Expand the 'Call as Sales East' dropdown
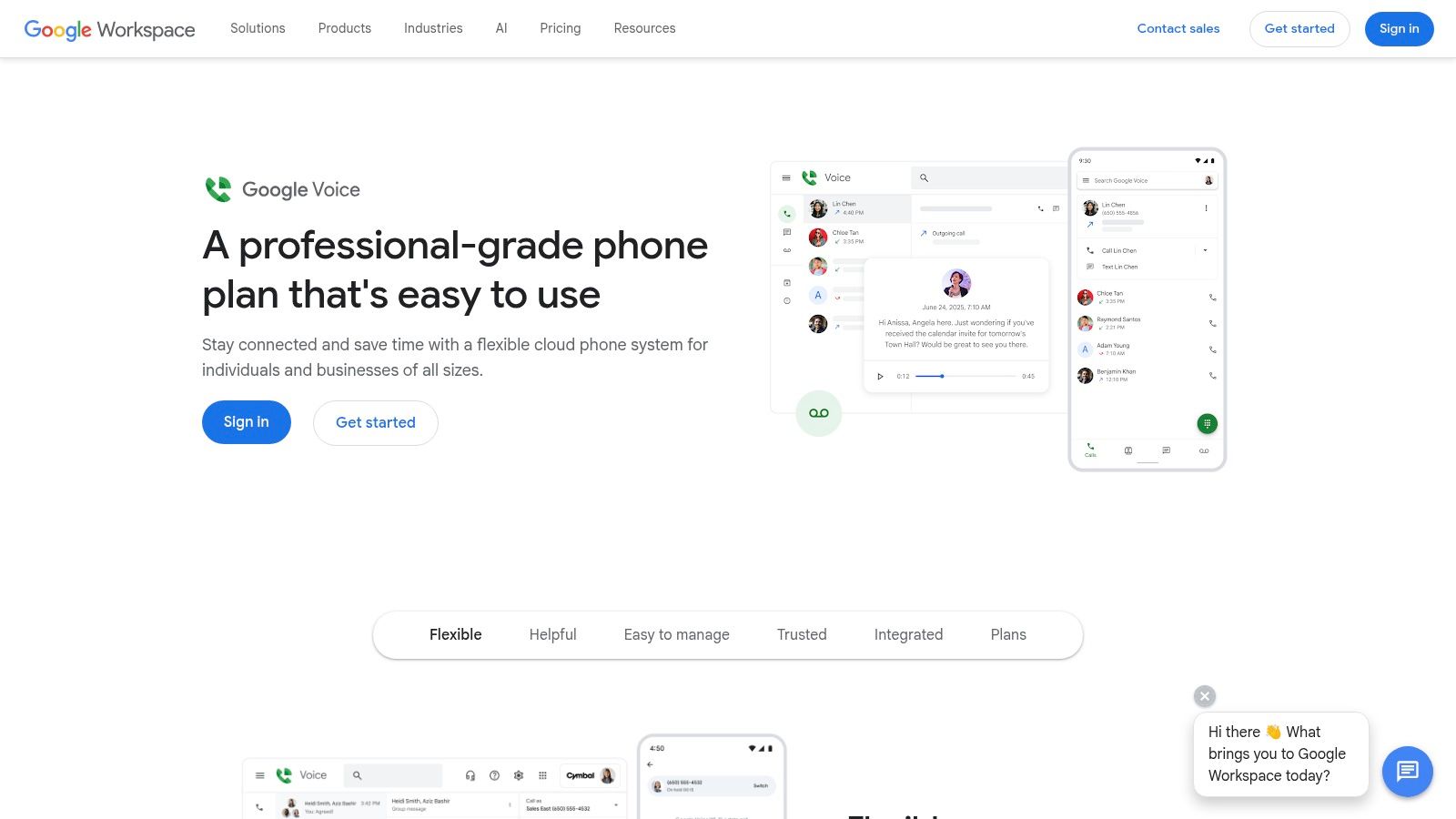Image resolution: width=1456 pixels, height=819 pixels. (616, 805)
